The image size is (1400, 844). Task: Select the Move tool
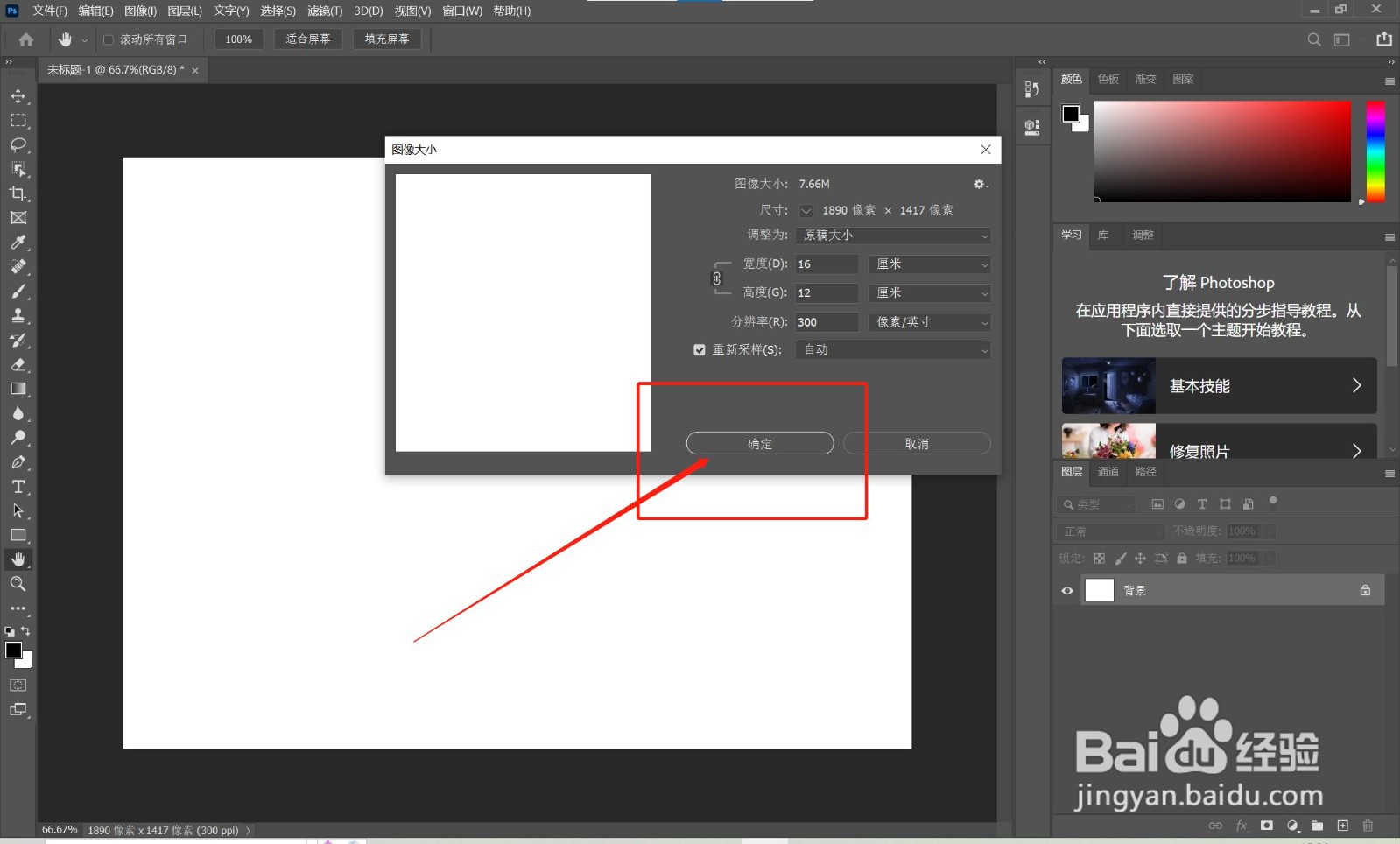pos(18,96)
